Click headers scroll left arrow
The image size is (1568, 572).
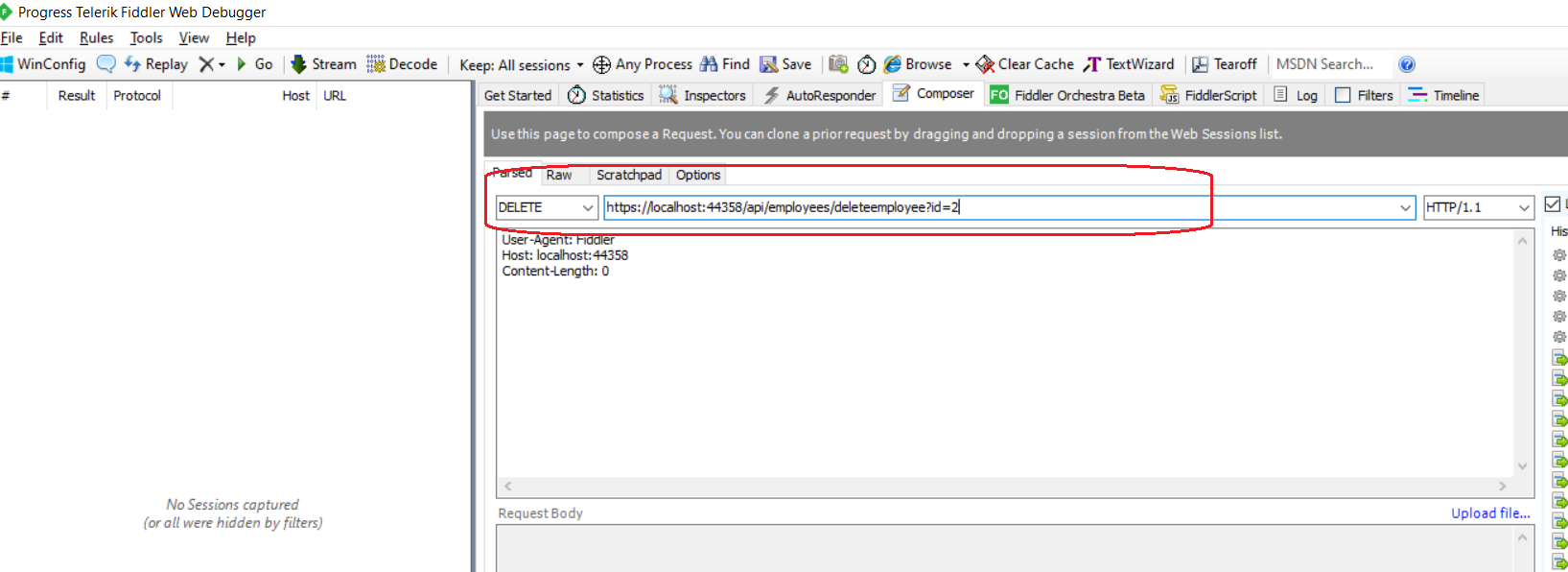(x=508, y=487)
